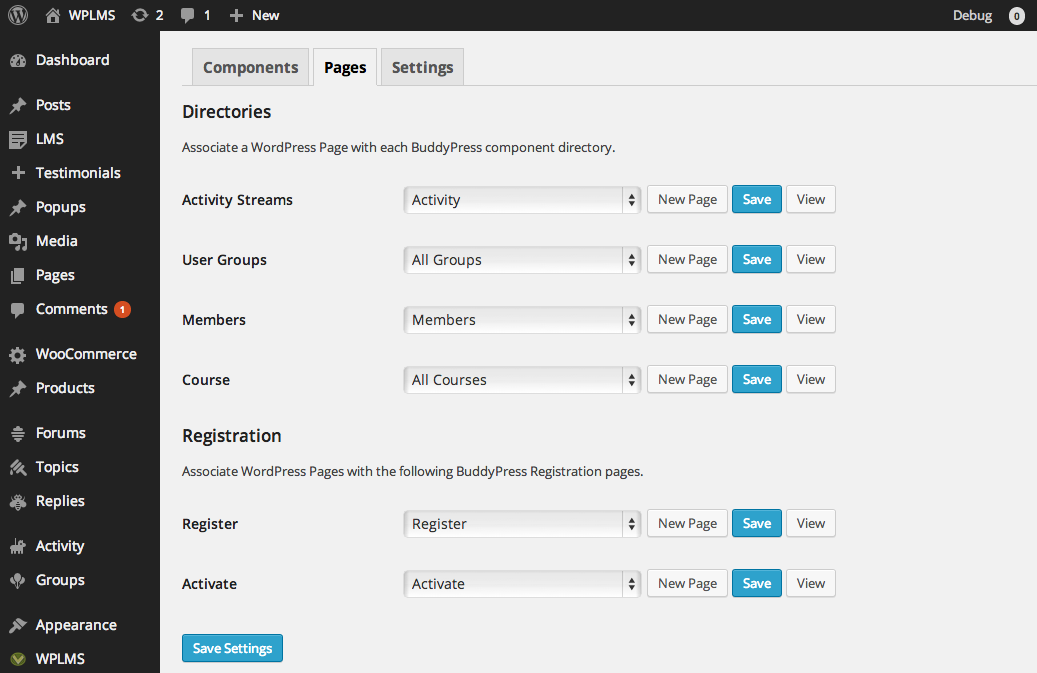Viewport: 1037px width, 673px height.
Task: Click the Pages sidebar icon
Action: pos(18,276)
